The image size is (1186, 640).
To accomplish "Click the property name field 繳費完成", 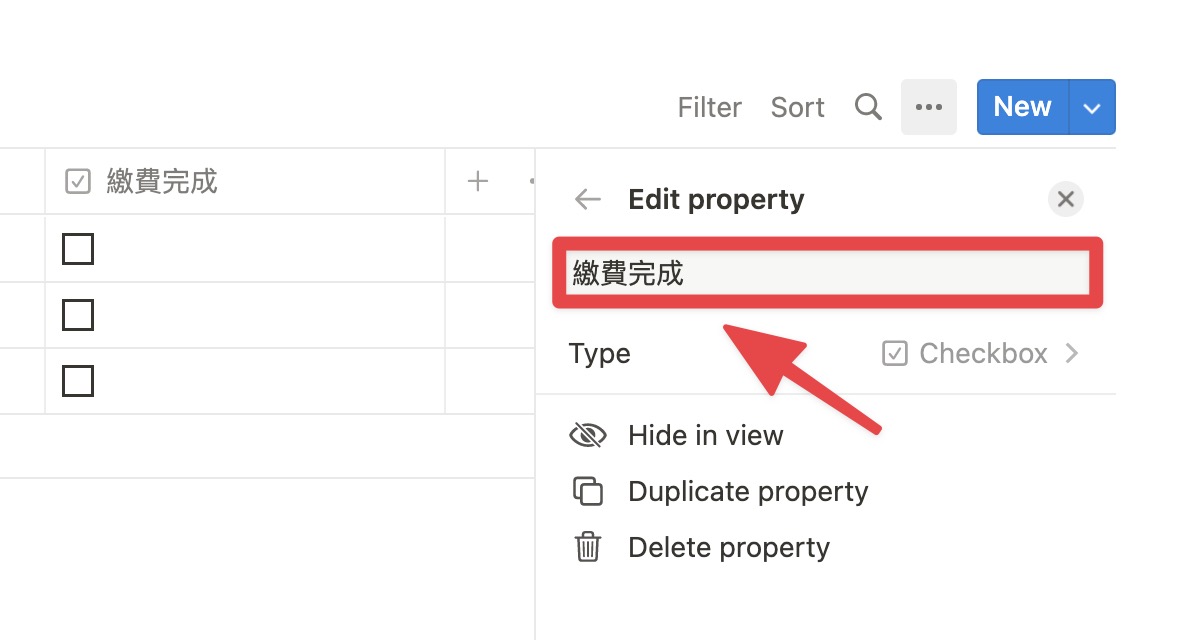I will coord(827,273).
